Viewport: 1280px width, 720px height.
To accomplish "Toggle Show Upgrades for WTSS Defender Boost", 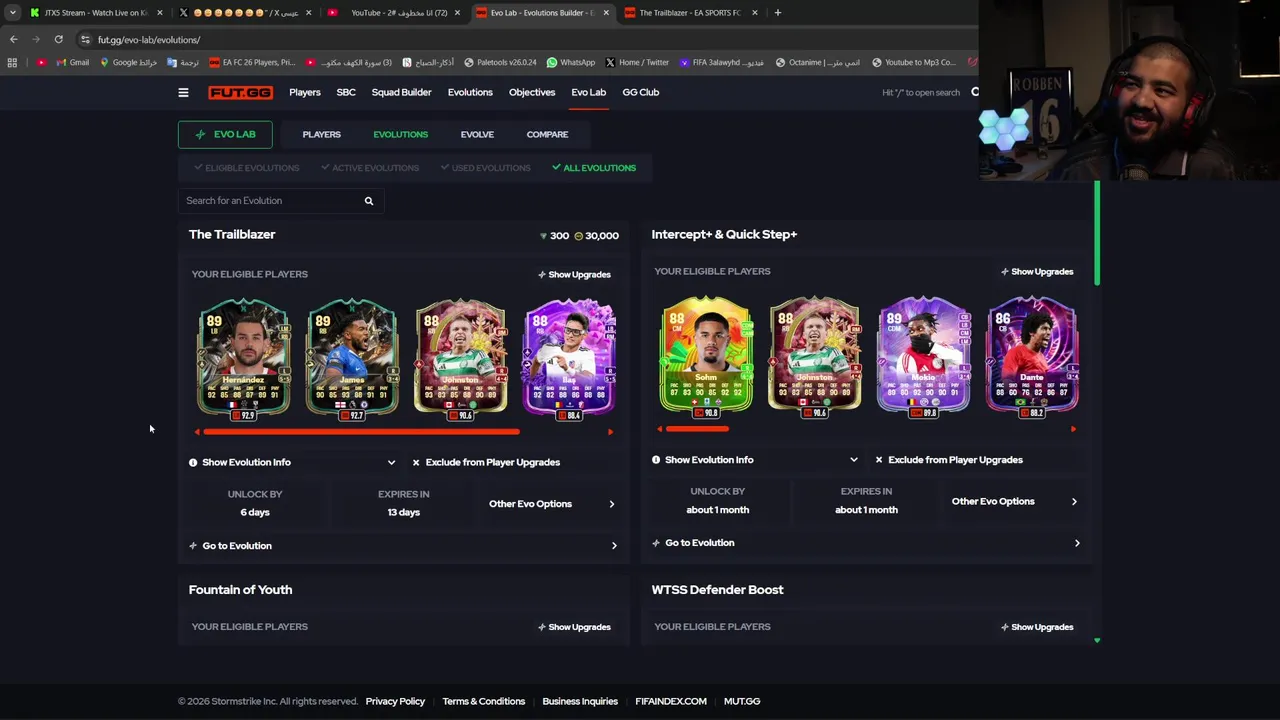I will coord(1037,627).
